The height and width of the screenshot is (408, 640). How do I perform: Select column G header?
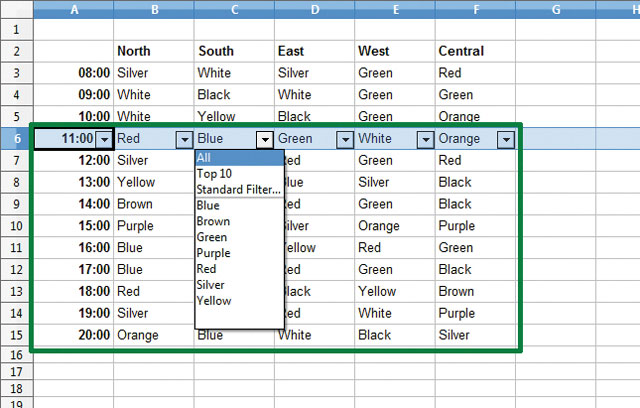pos(556,9)
